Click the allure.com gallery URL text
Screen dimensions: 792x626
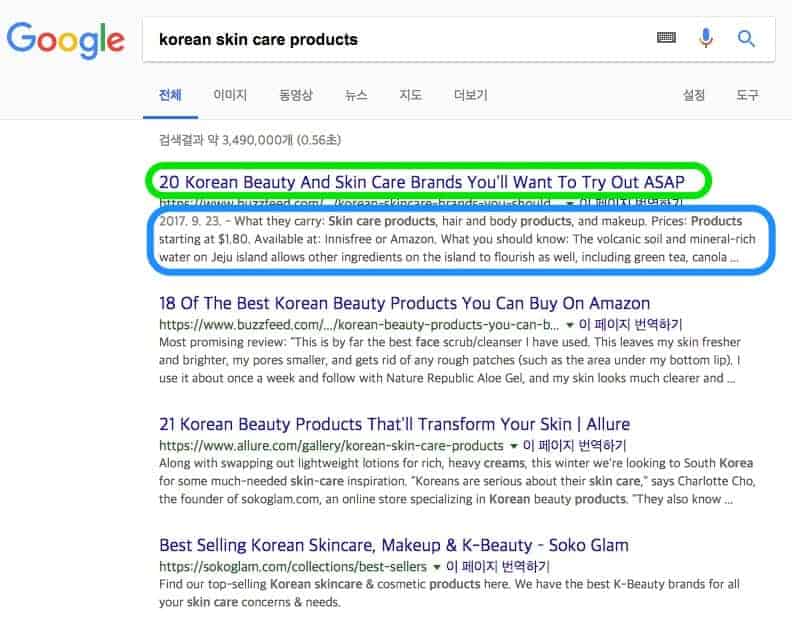point(331,445)
